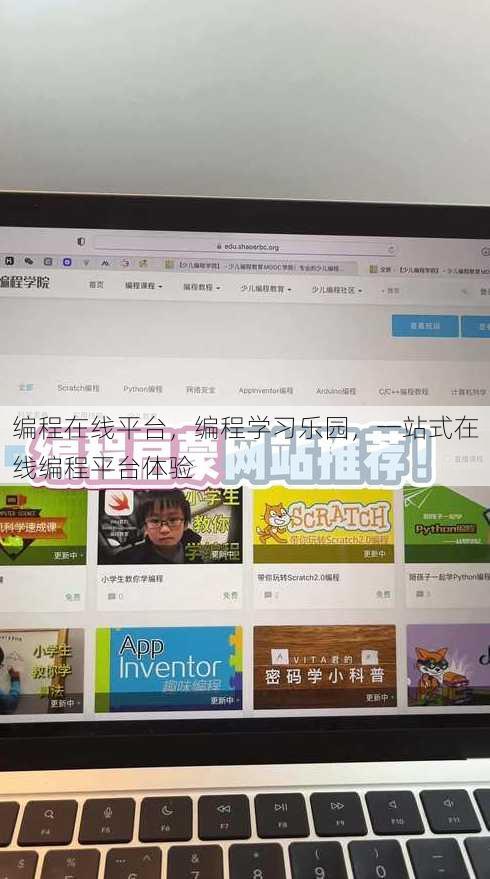Click the 编程学院 site logo

(x=25, y=281)
